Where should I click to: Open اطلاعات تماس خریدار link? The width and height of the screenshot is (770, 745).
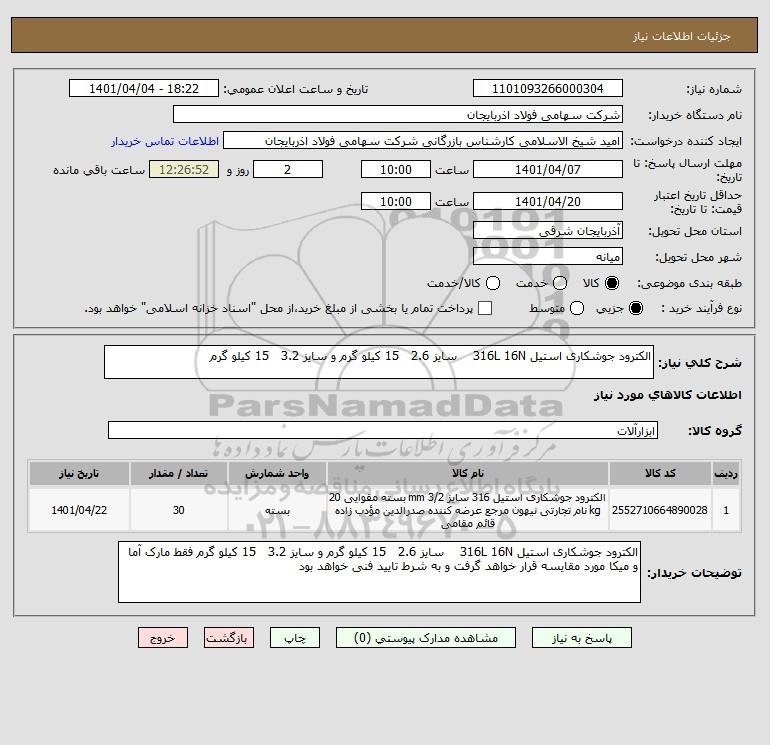click(x=165, y=141)
